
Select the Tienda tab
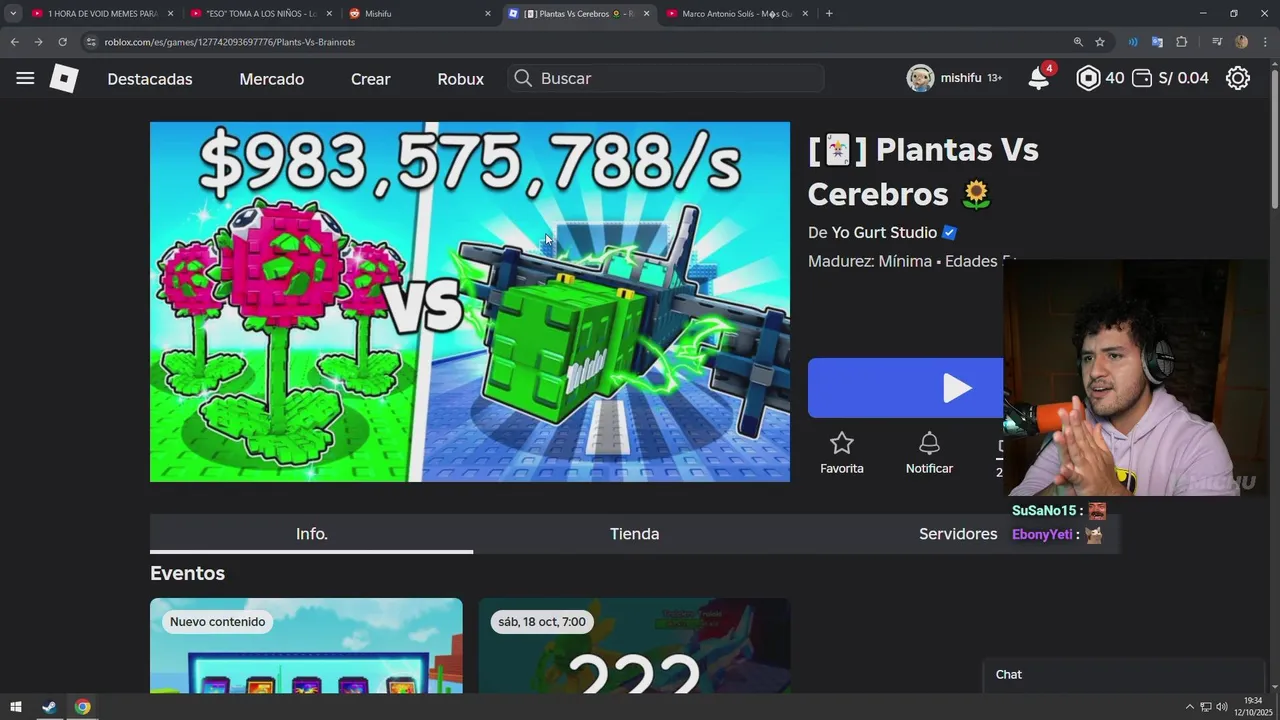635,534
